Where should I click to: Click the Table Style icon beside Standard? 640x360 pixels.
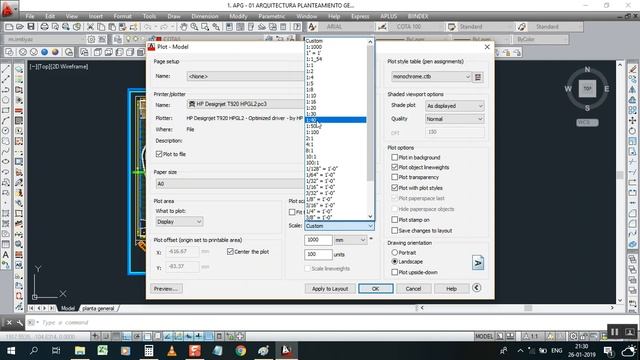(x=452, y=27)
